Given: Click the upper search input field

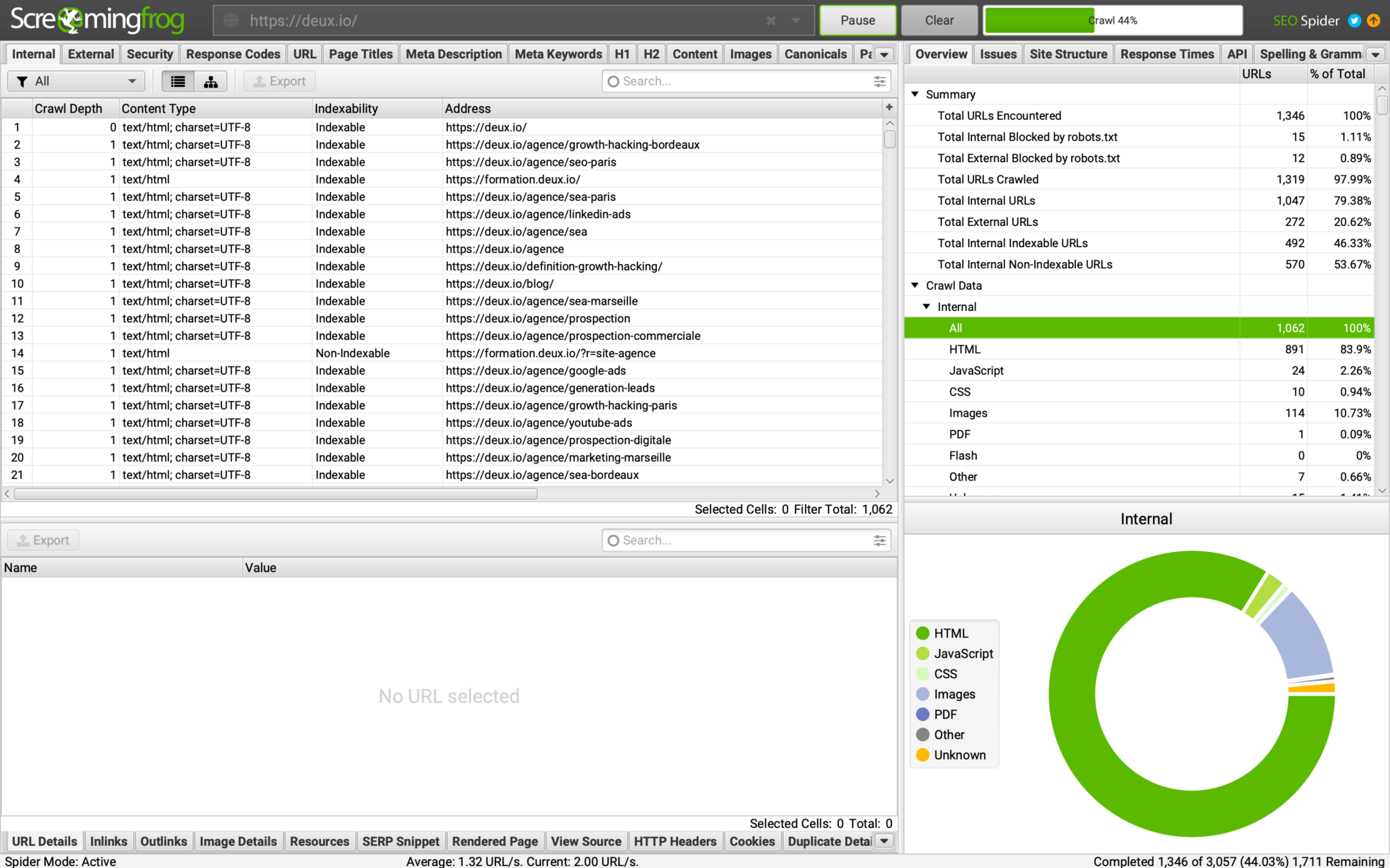Looking at the screenshot, I should click(x=746, y=81).
